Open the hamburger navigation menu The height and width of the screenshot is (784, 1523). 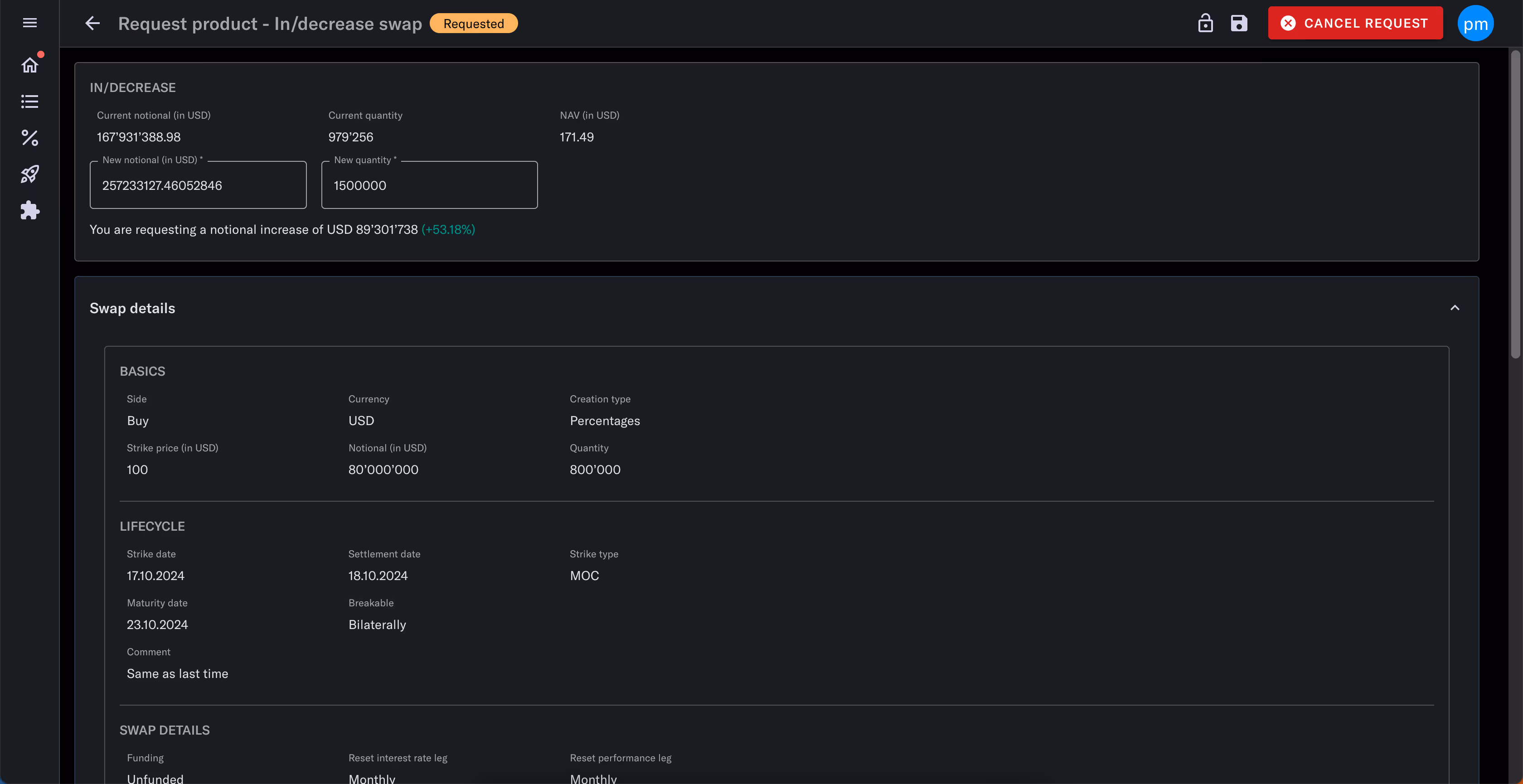point(29,23)
